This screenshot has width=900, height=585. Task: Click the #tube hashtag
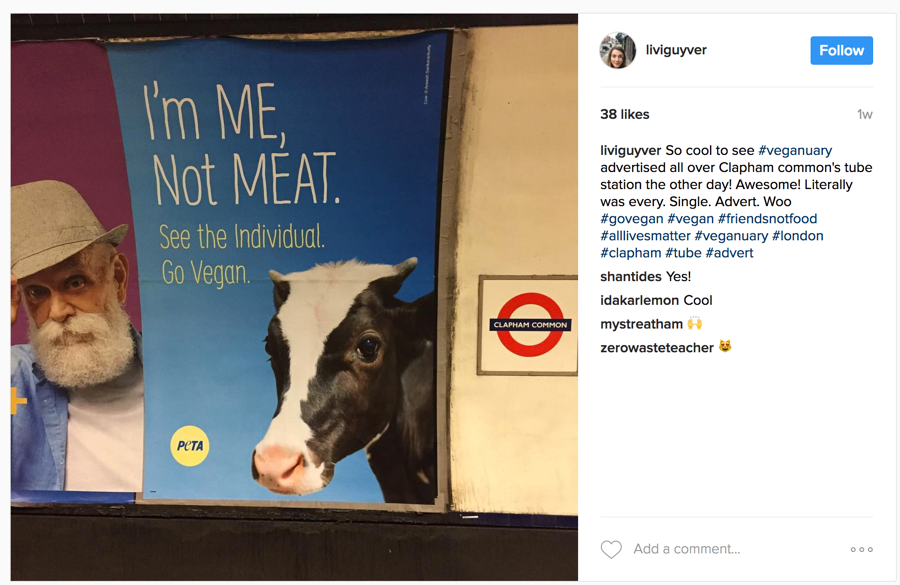[x=683, y=253]
